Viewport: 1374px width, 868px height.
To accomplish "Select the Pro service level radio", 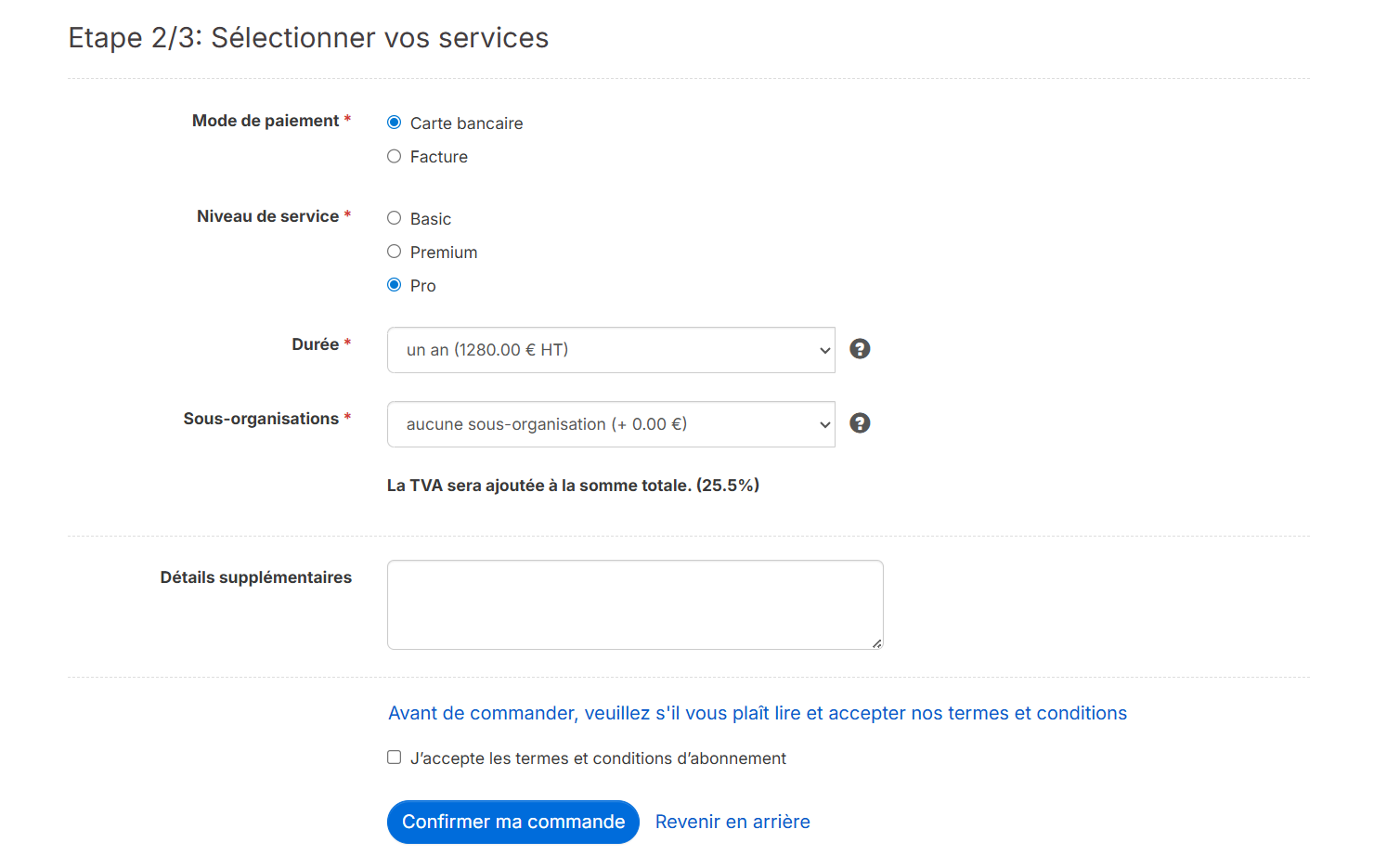I will pyautogui.click(x=395, y=285).
